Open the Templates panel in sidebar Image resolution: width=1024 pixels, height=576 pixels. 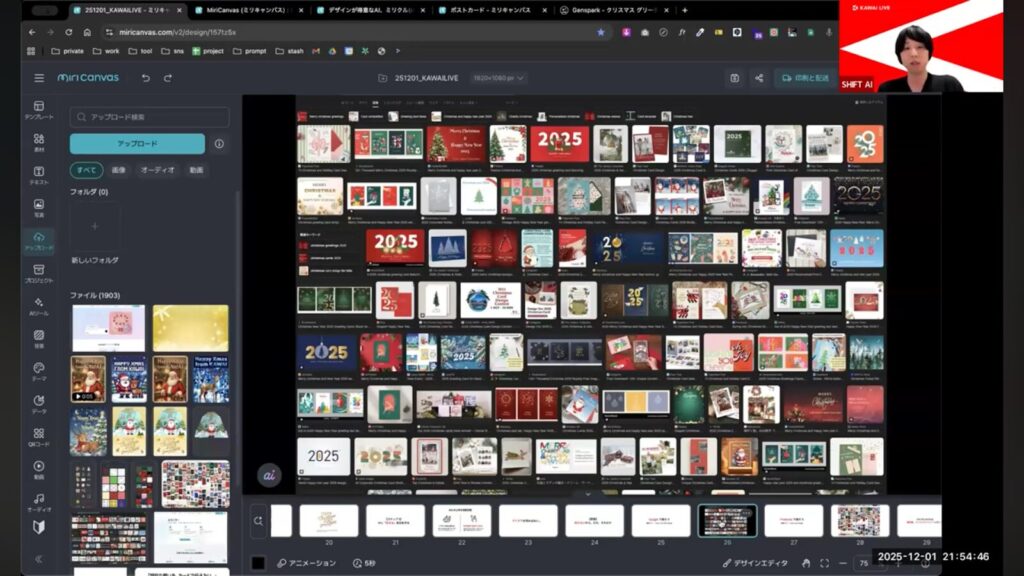[x=38, y=109]
